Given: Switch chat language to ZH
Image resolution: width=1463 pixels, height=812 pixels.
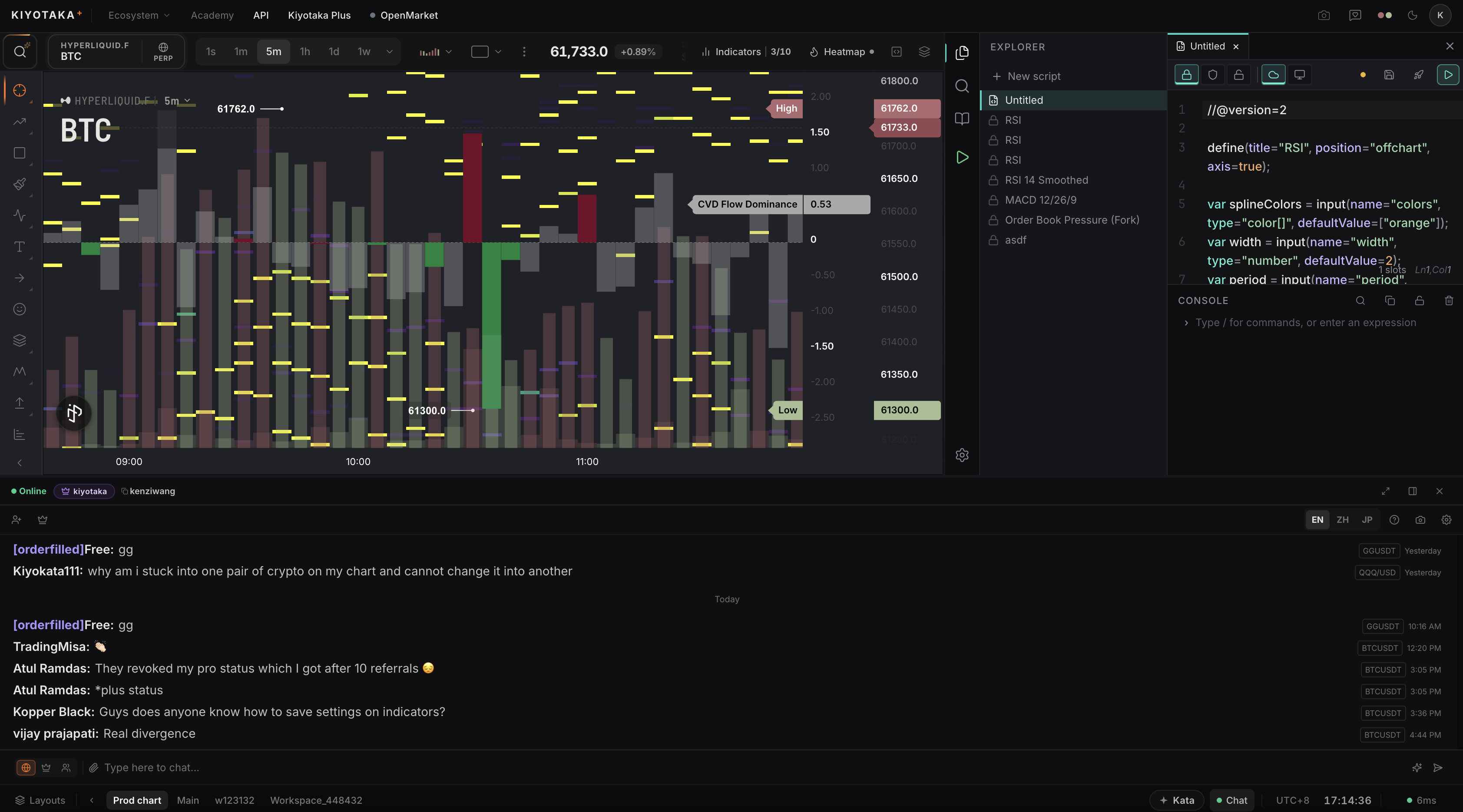Looking at the screenshot, I should click(1343, 520).
